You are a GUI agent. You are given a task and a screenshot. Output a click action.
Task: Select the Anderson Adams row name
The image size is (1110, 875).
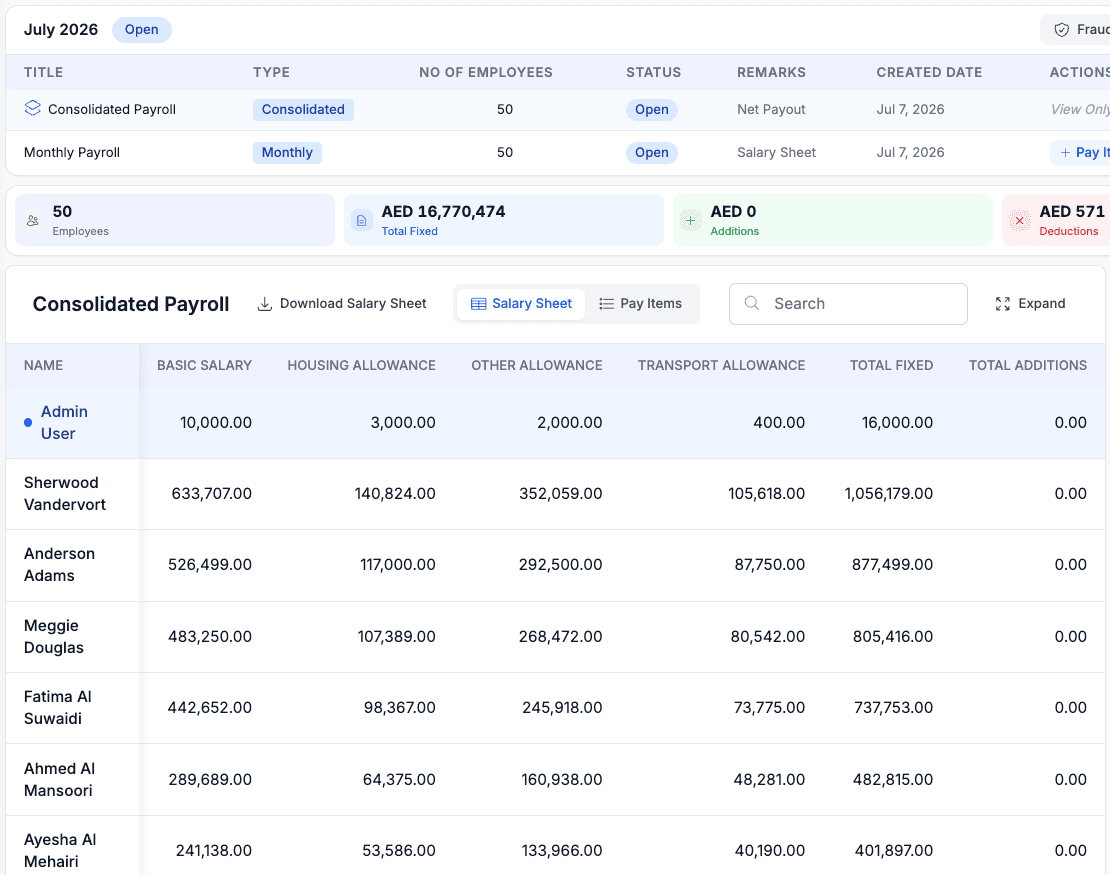59,564
